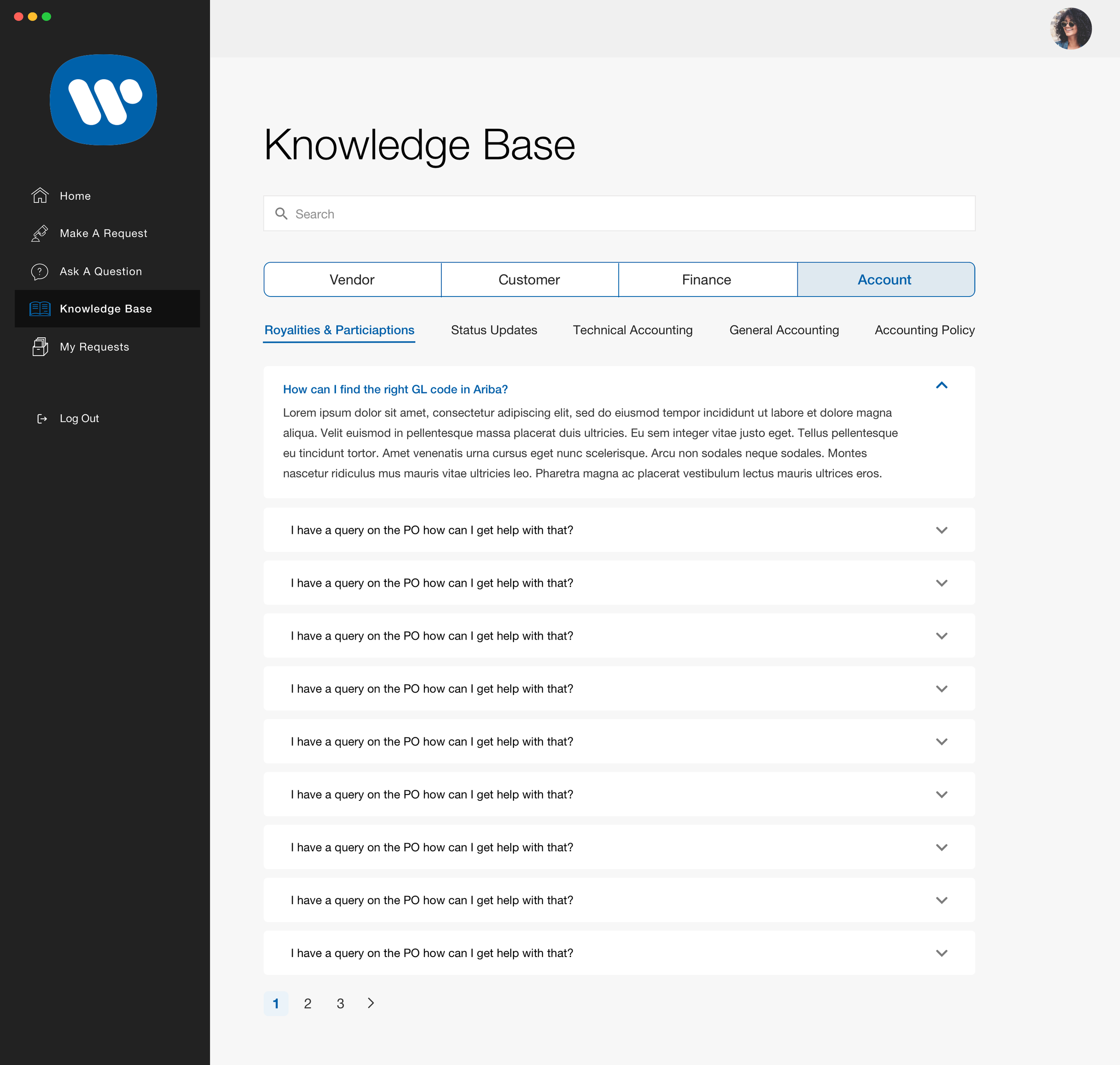Screen dimensions: 1120x1065
Task: Click the Search input field
Action: pos(619,214)
